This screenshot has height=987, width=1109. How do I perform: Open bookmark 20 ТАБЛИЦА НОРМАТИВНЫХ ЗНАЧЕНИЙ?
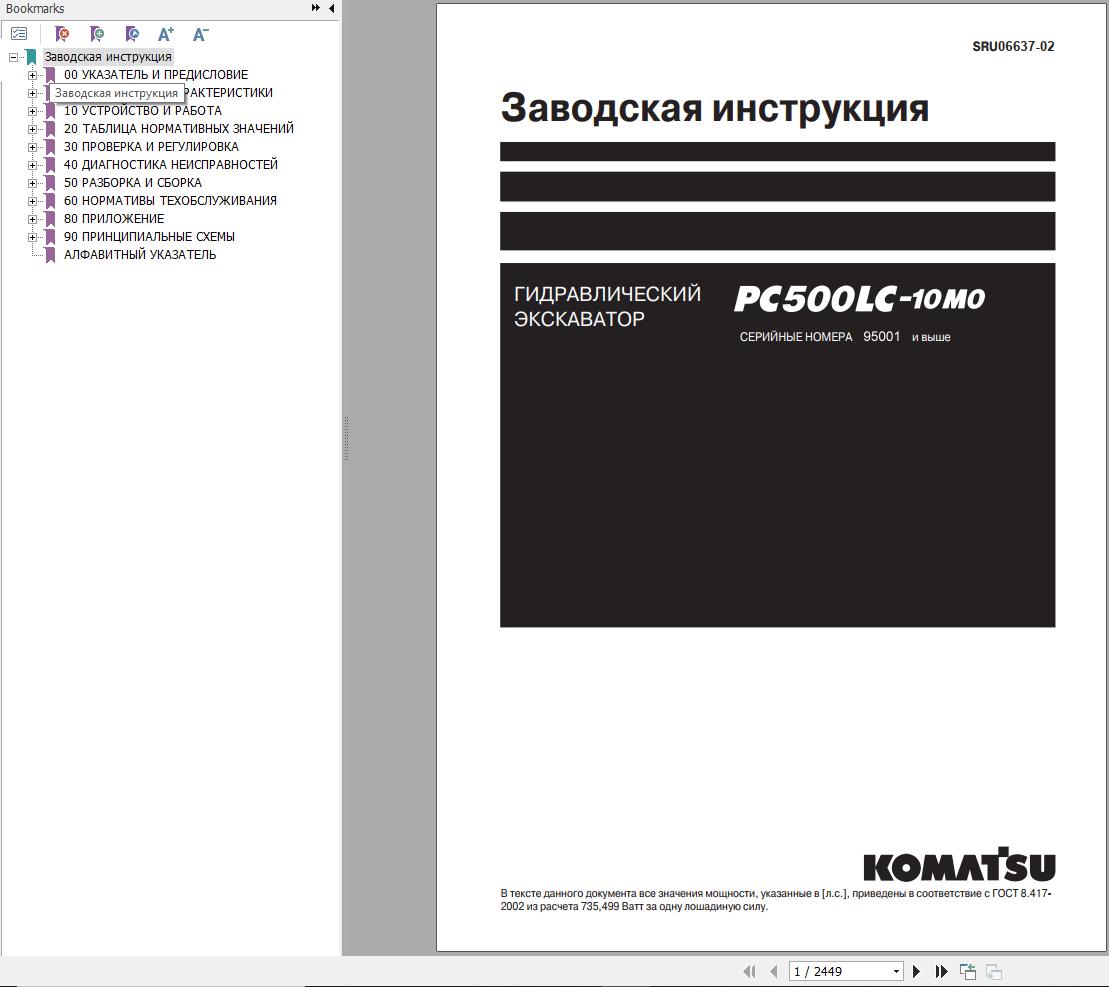click(178, 129)
